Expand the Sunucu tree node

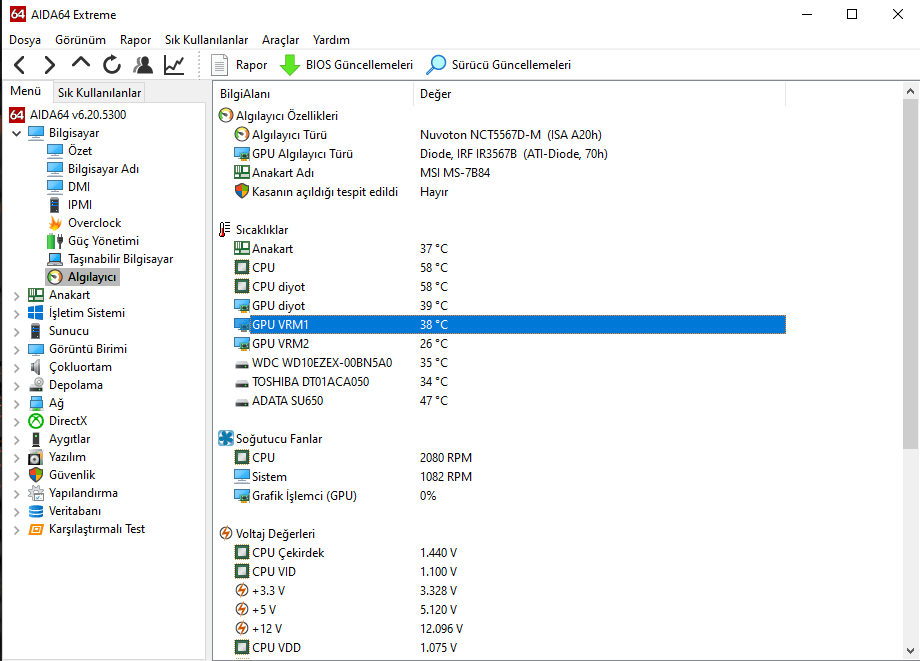(16, 331)
